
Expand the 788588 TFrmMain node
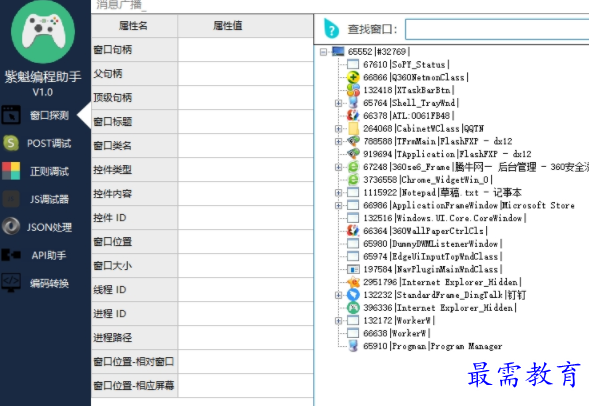tap(338, 141)
